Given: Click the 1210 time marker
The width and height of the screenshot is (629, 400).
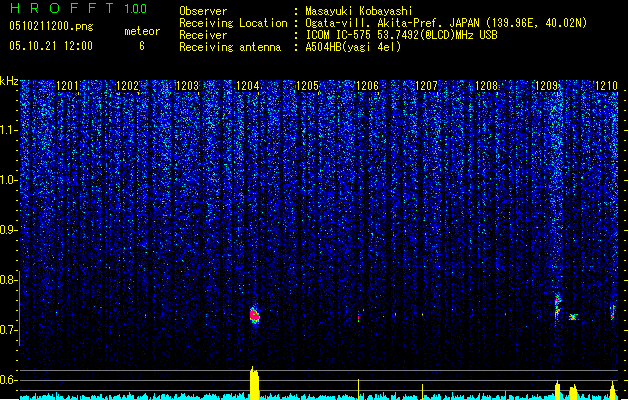Looking at the screenshot, I should coord(606,86).
